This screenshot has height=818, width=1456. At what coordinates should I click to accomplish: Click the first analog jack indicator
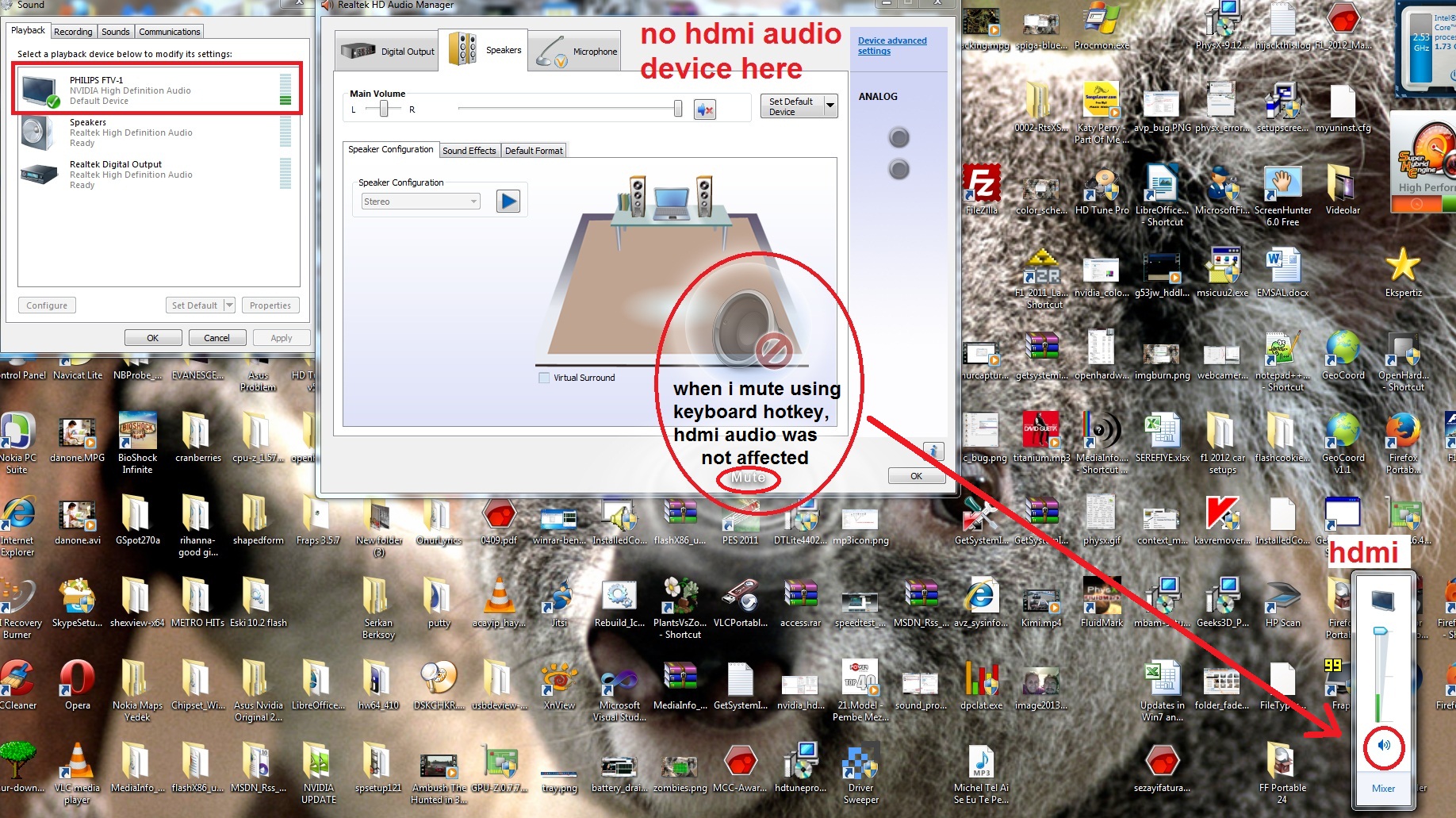(899, 138)
